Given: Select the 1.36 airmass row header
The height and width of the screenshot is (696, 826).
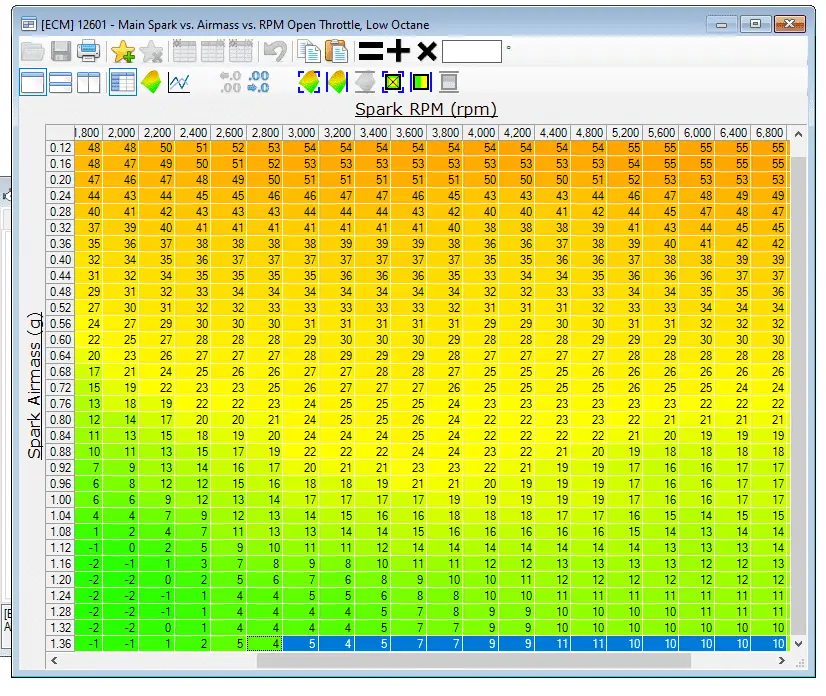Looking at the screenshot, I should (x=60, y=643).
